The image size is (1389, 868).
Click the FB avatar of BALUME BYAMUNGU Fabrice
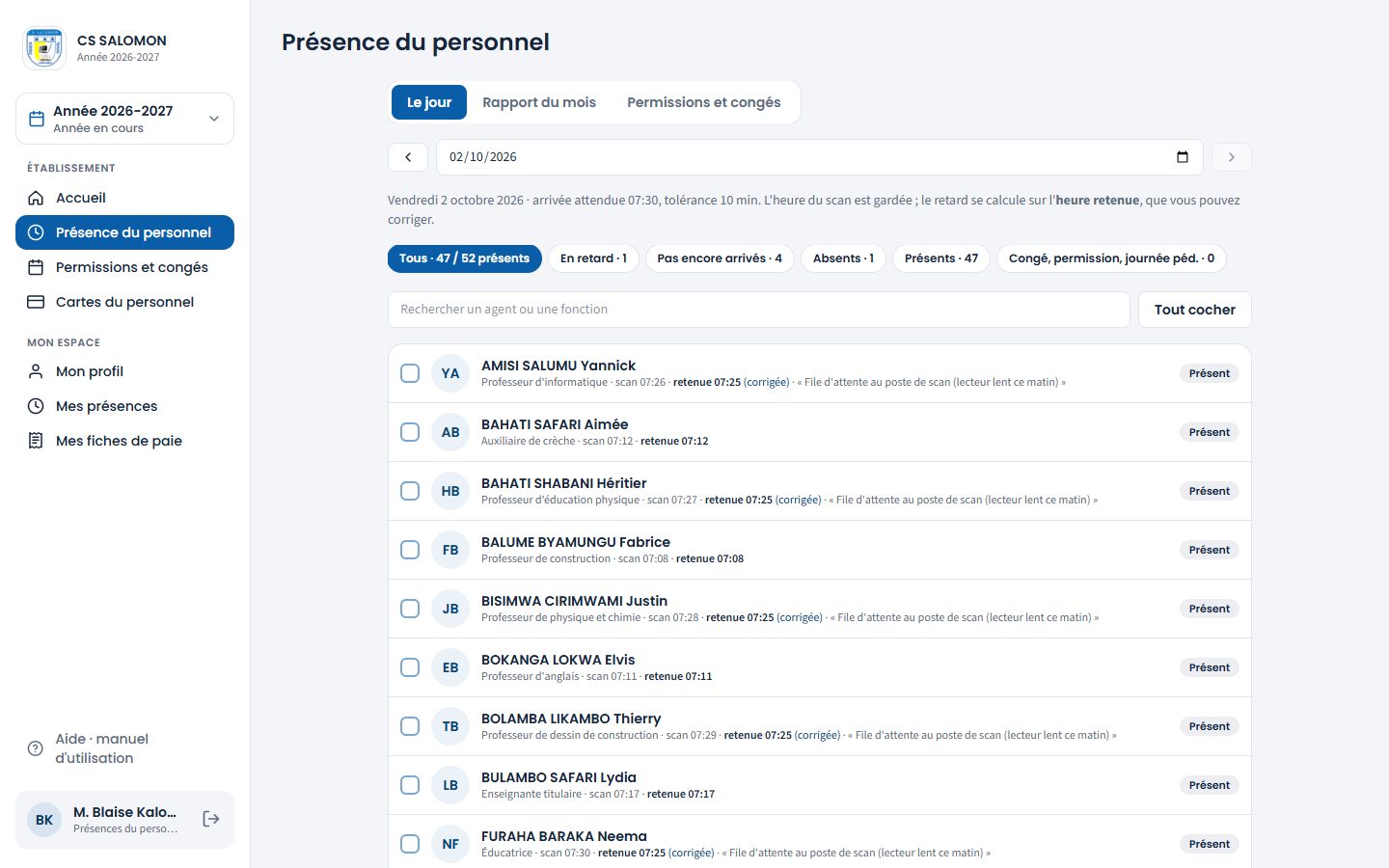(450, 550)
